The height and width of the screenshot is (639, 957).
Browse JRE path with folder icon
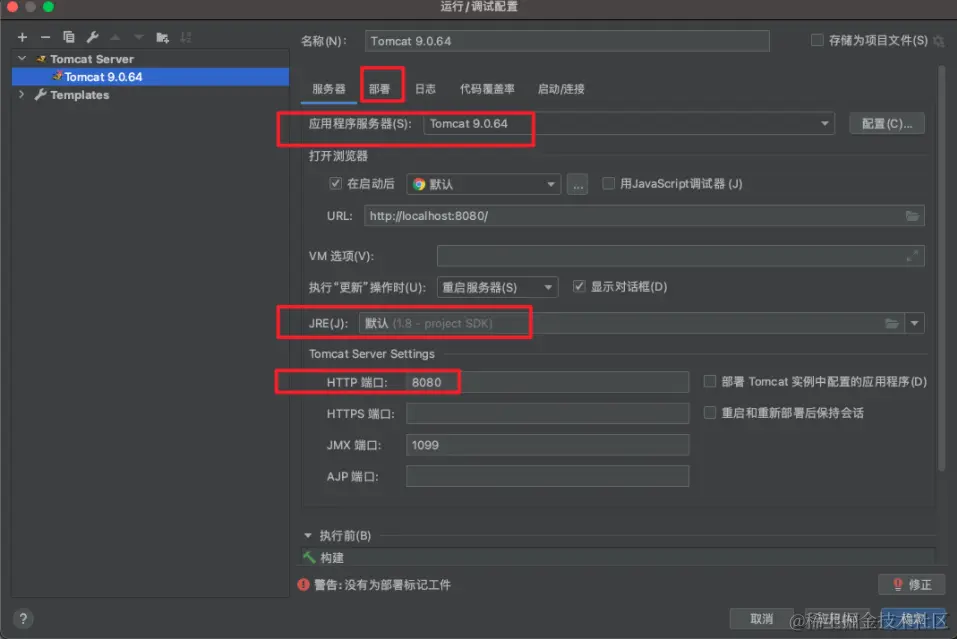pyautogui.click(x=892, y=323)
